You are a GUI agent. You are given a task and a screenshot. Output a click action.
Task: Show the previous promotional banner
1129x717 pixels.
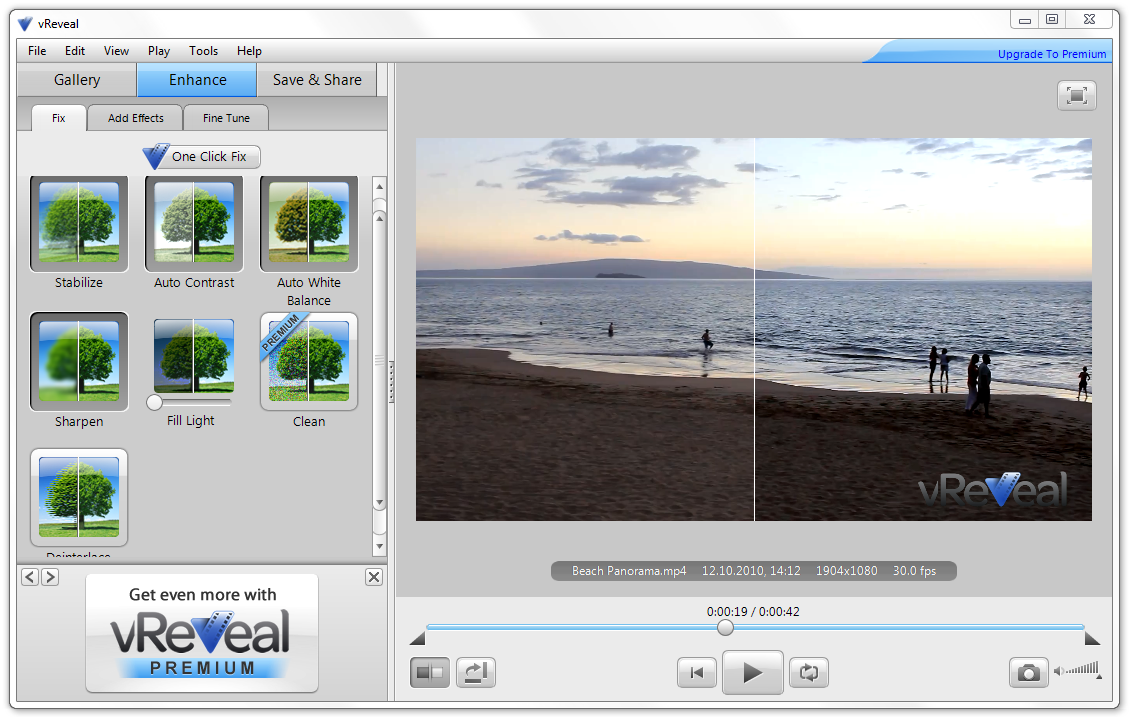tap(30, 577)
